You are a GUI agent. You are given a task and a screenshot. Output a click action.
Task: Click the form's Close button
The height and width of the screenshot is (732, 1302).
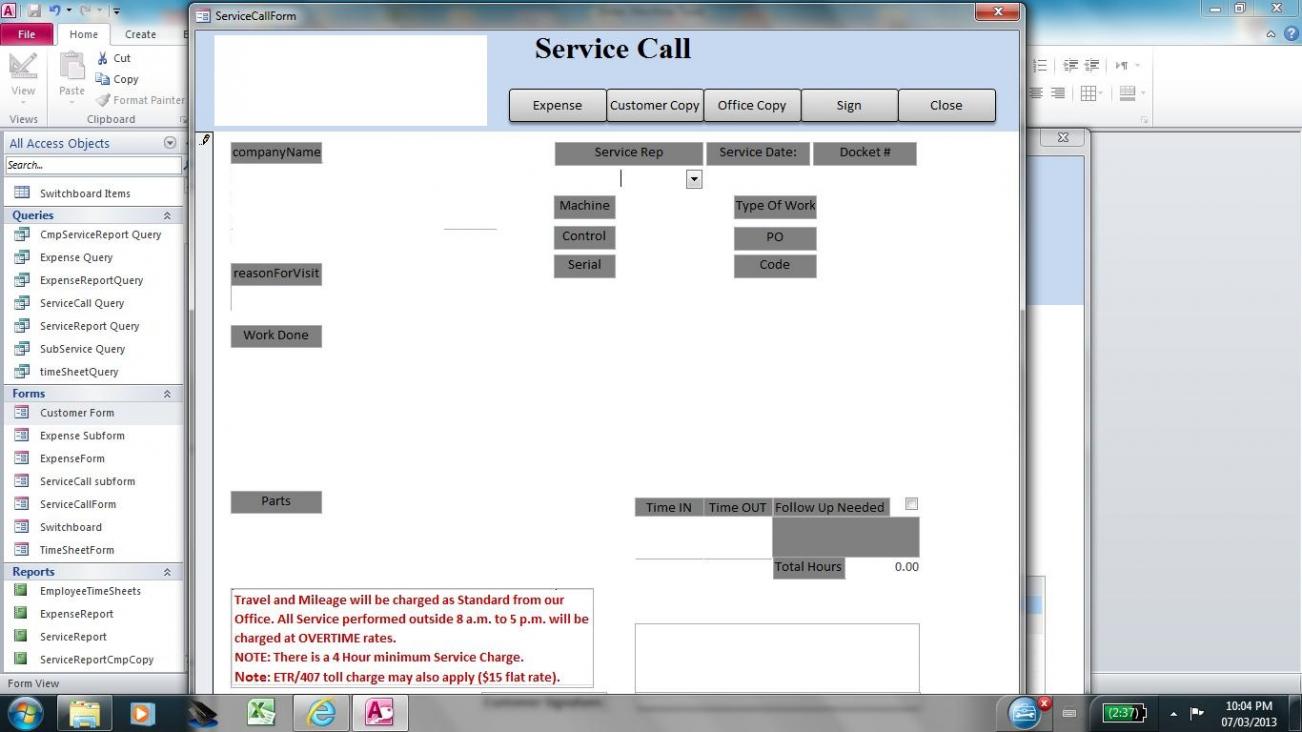(x=946, y=105)
